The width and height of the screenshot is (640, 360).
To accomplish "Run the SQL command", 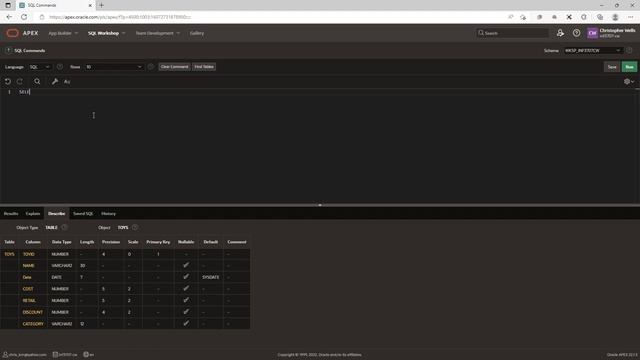I will click(629, 67).
